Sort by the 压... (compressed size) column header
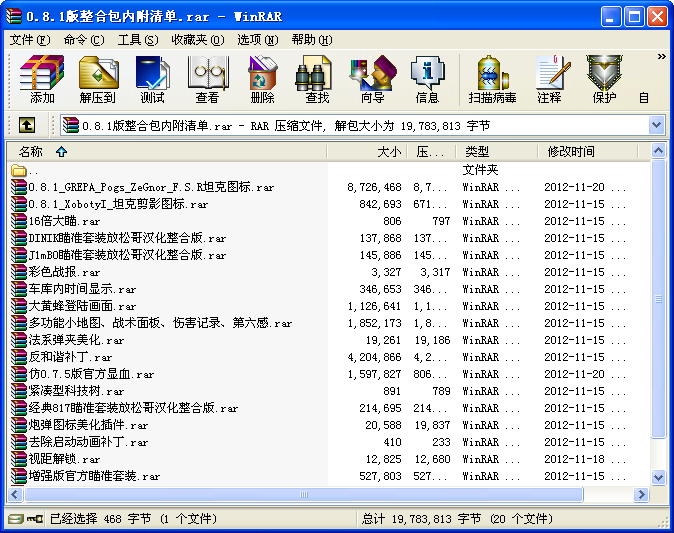674x533 pixels. coord(431,152)
